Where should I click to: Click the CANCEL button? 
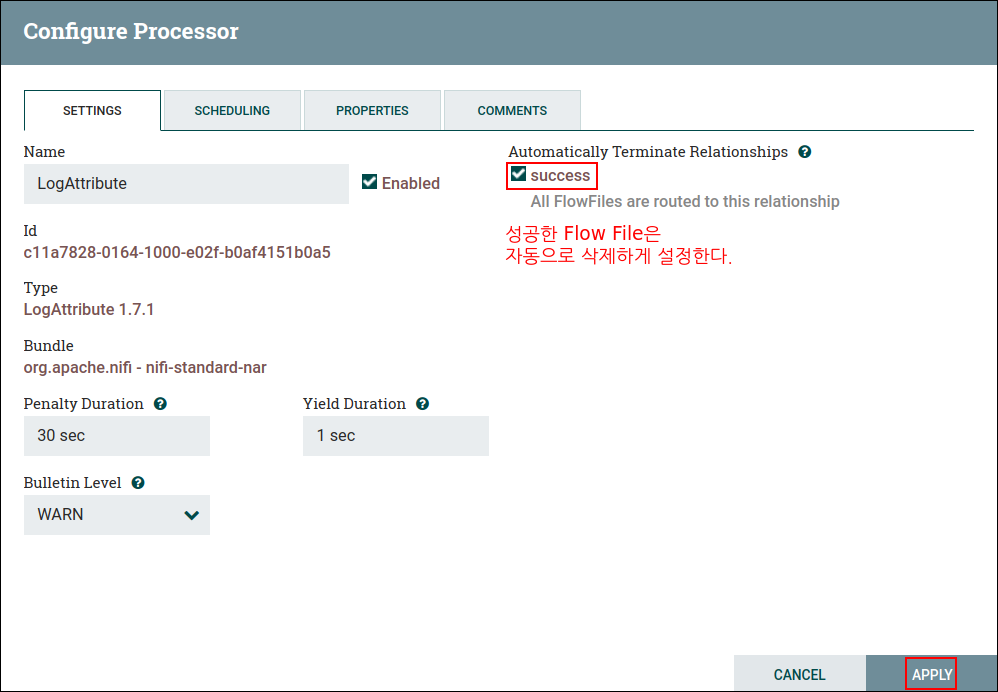coord(799,674)
